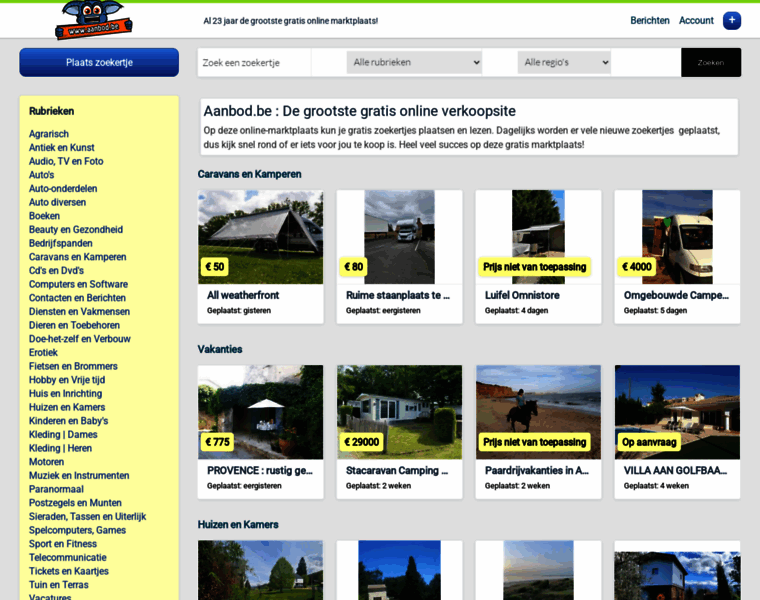Open Tickets en Kaartjes category

[x=69, y=571]
